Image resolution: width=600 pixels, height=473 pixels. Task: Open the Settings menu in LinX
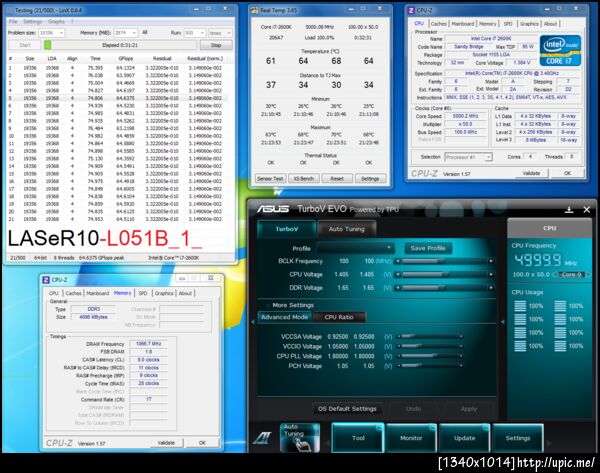pos(33,21)
